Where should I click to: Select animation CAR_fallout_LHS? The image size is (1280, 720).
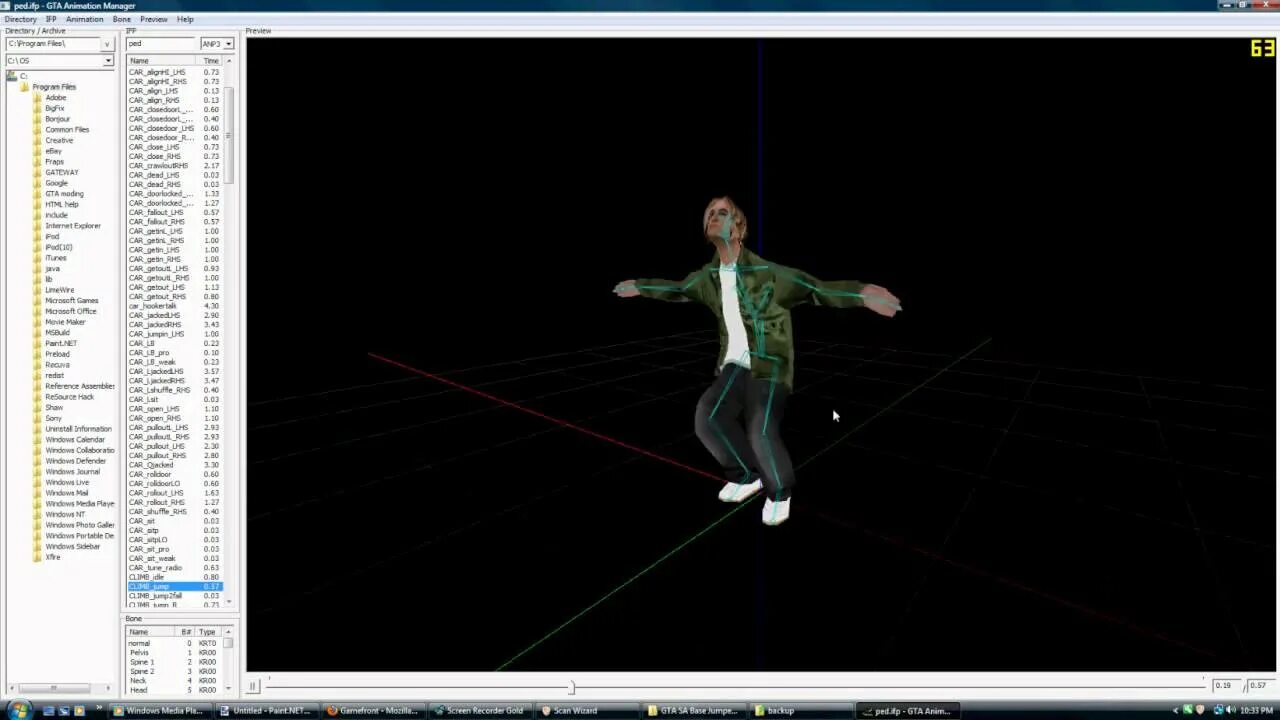tap(175, 213)
